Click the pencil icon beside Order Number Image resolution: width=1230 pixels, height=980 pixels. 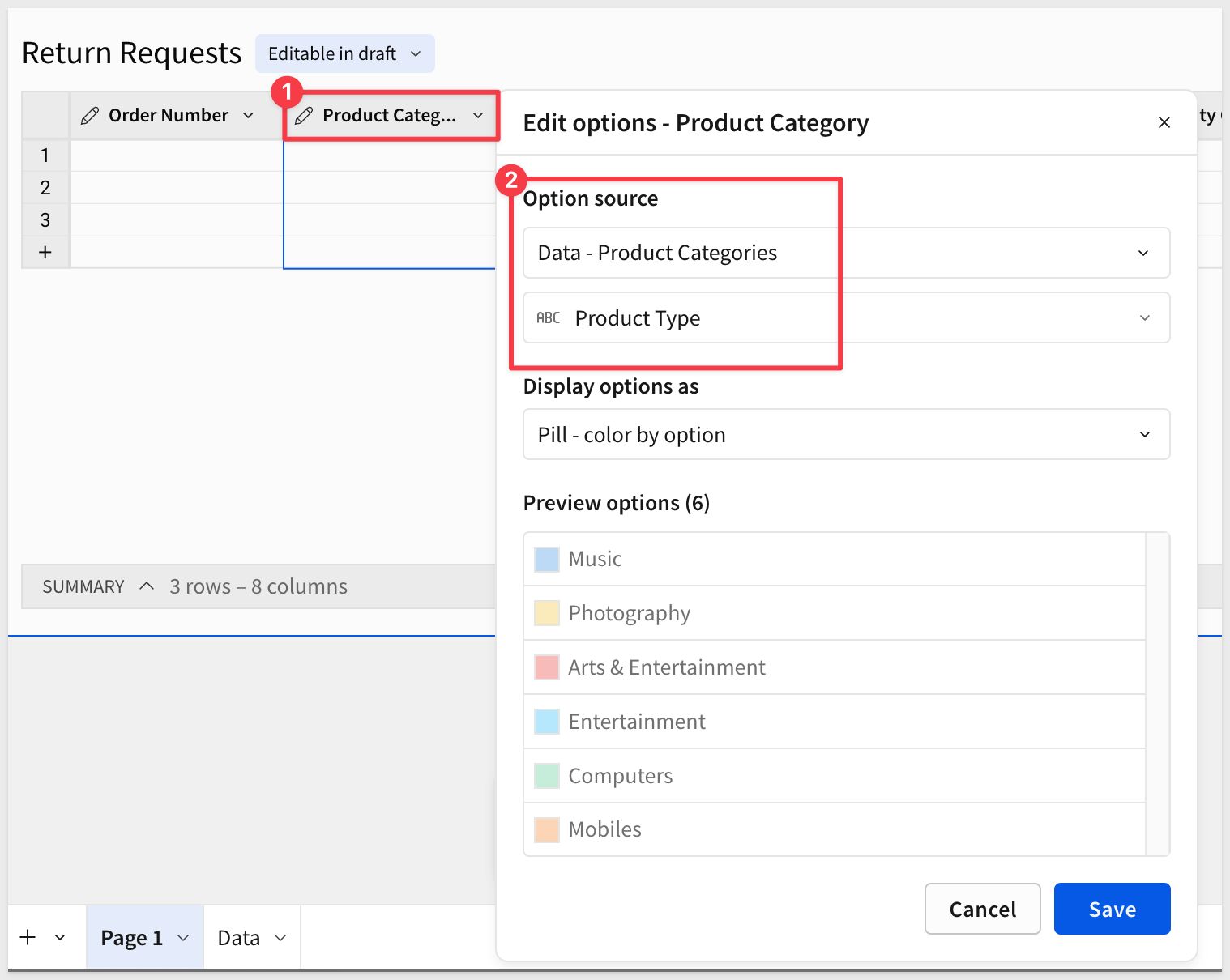(x=90, y=116)
